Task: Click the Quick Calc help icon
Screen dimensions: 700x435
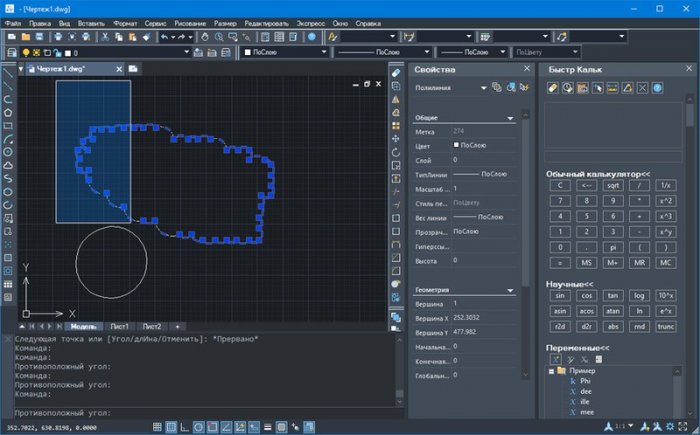Action: click(657, 88)
